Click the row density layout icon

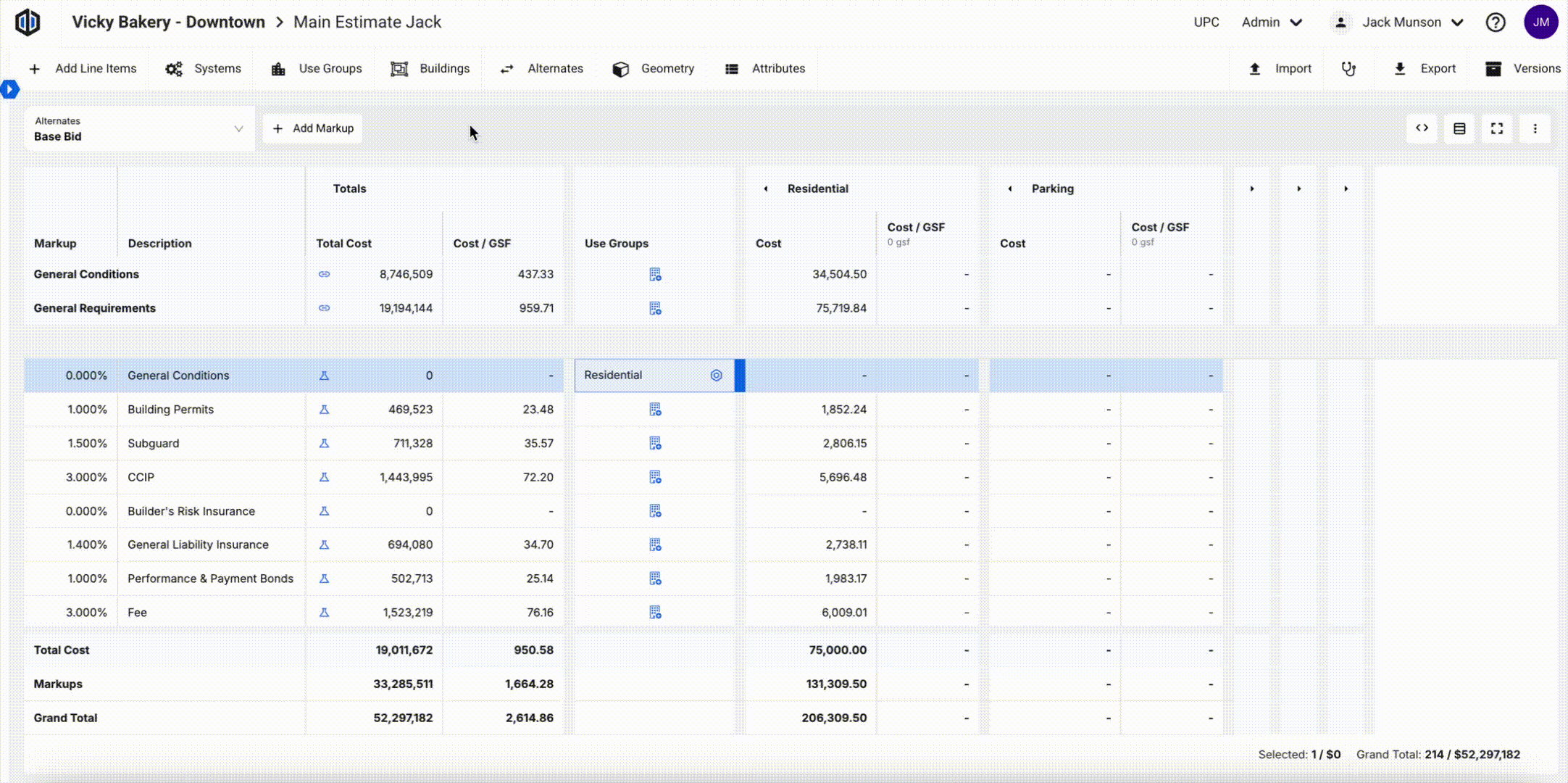[1459, 128]
